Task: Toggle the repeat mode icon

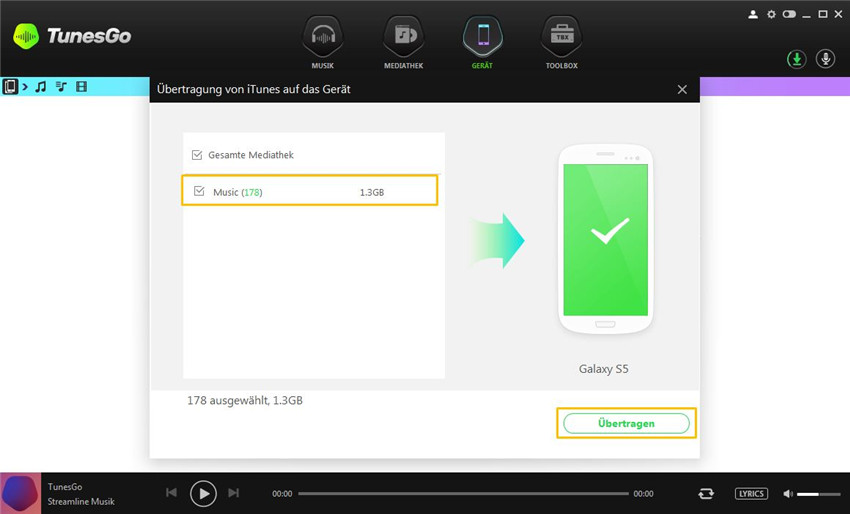Action: [x=706, y=493]
